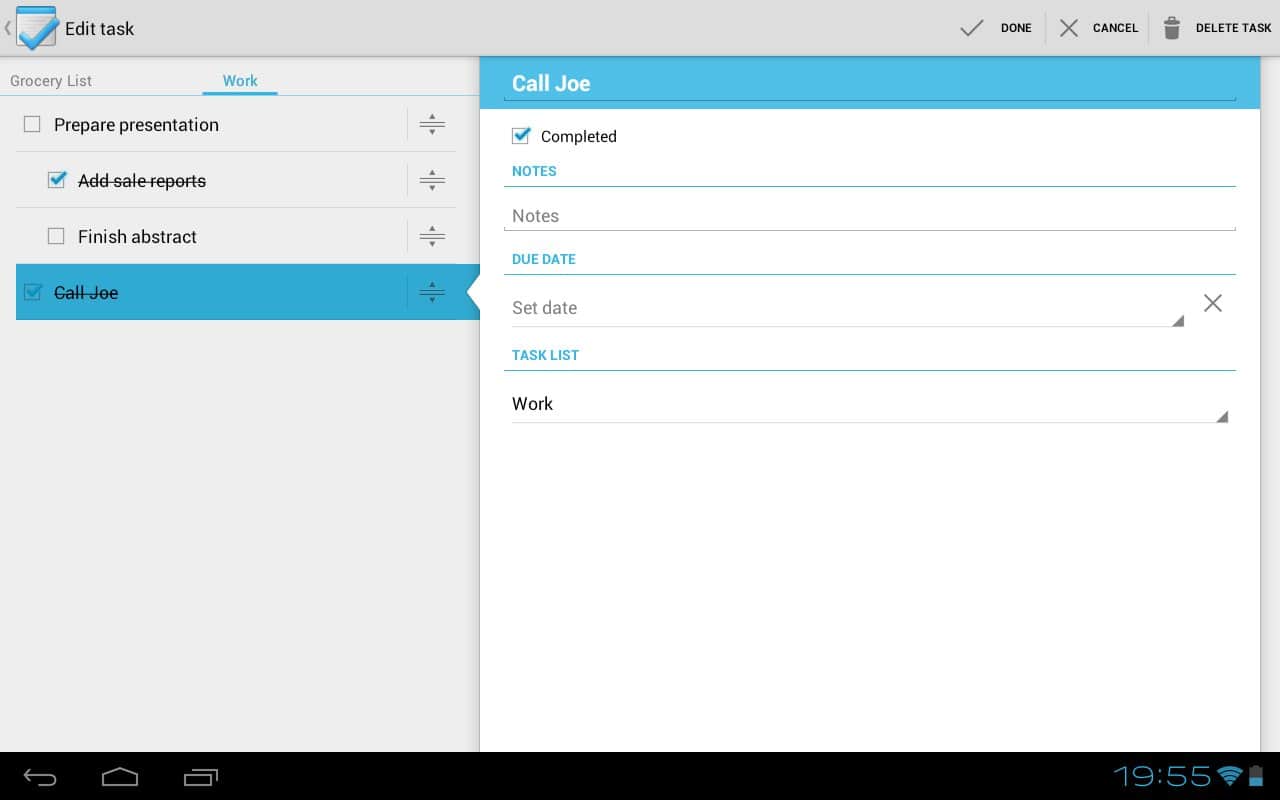
Task: Select the Work tab
Action: [x=240, y=81]
